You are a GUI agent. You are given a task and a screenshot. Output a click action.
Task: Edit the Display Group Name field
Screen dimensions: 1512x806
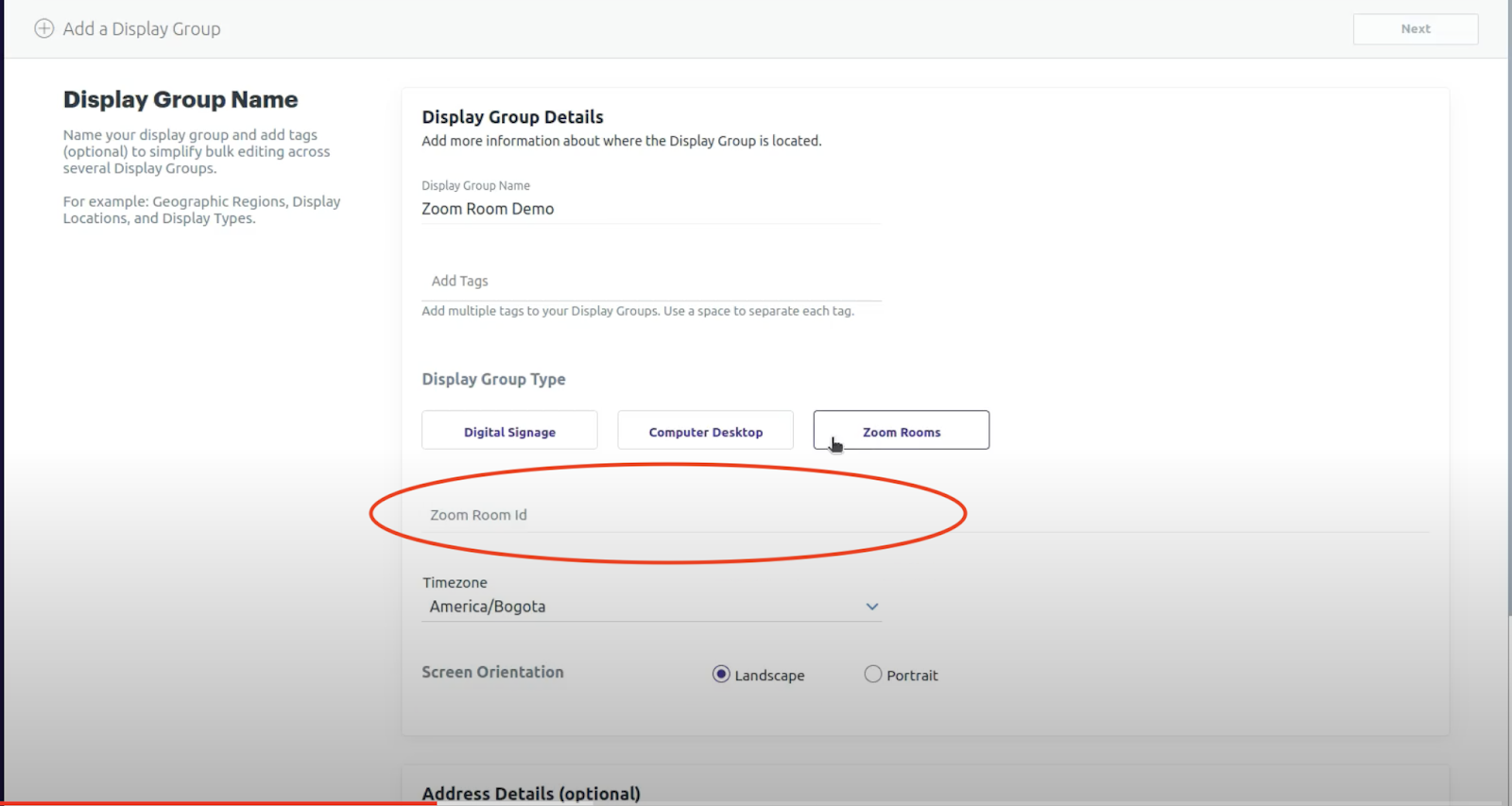(x=651, y=209)
